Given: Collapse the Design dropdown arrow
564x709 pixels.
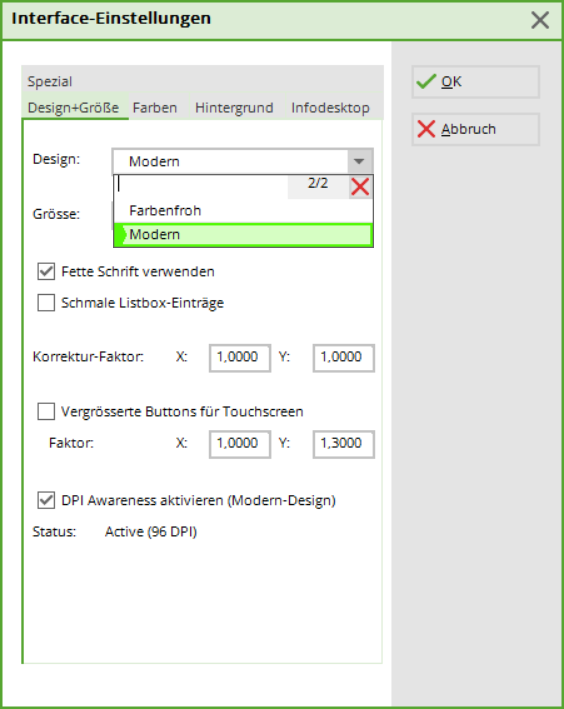Looking at the screenshot, I should coord(360,161).
